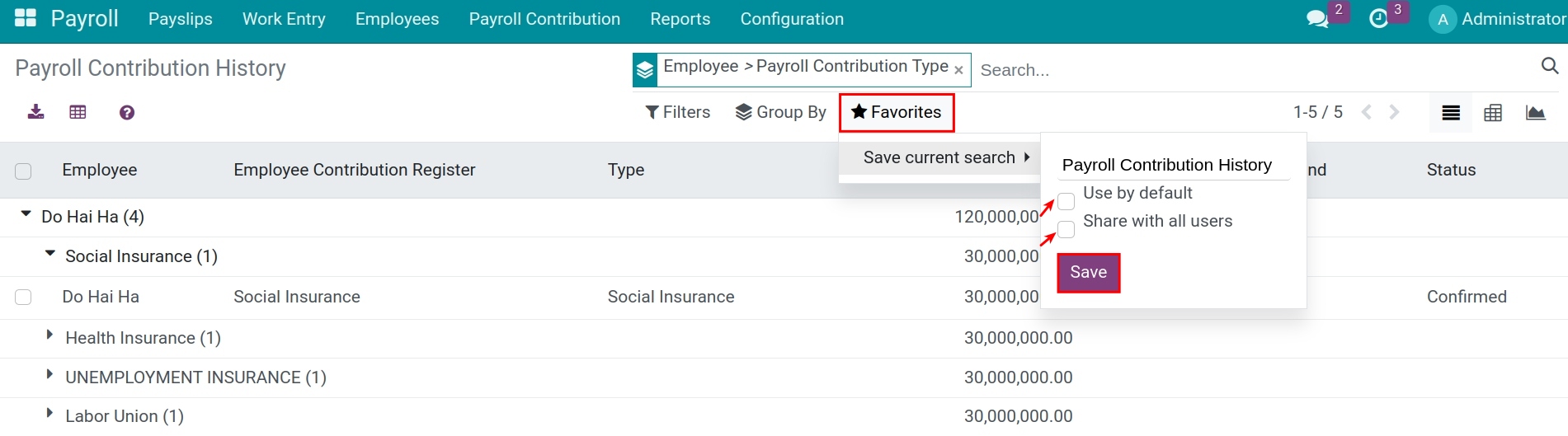The width and height of the screenshot is (1568, 436).
Task: Open the activities clock icon
Action: (x=1378, y=19)
